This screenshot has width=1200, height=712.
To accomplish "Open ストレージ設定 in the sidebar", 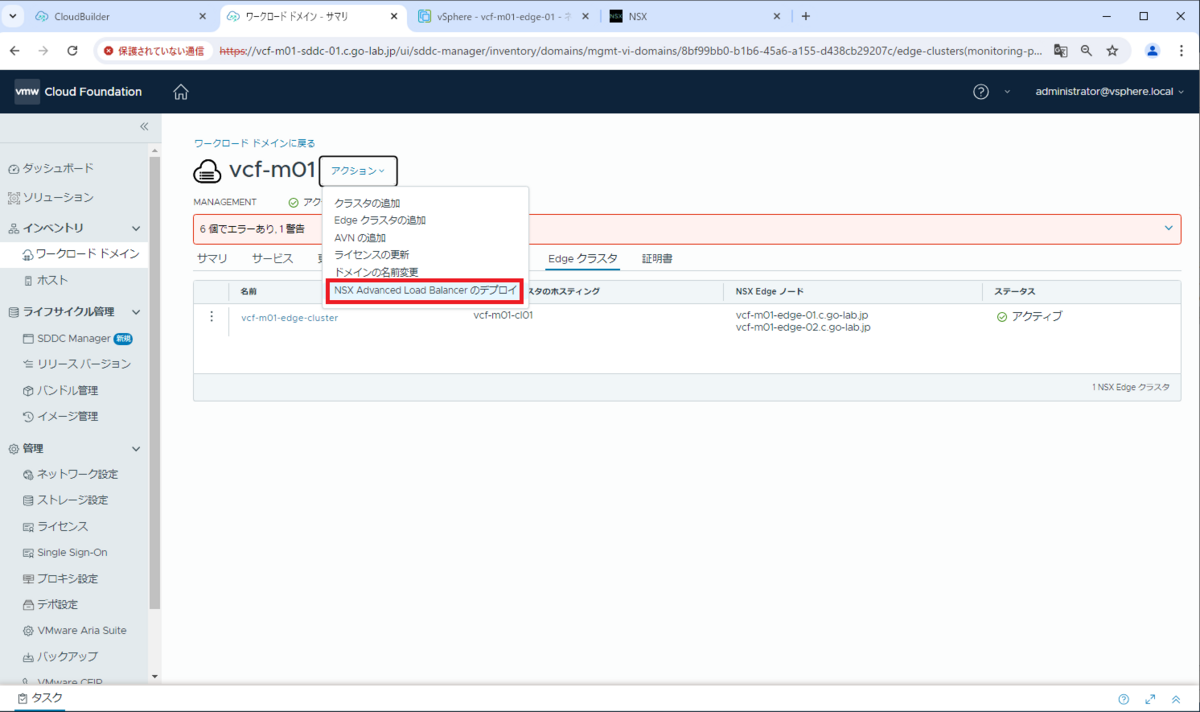I will tap(65, 500).
